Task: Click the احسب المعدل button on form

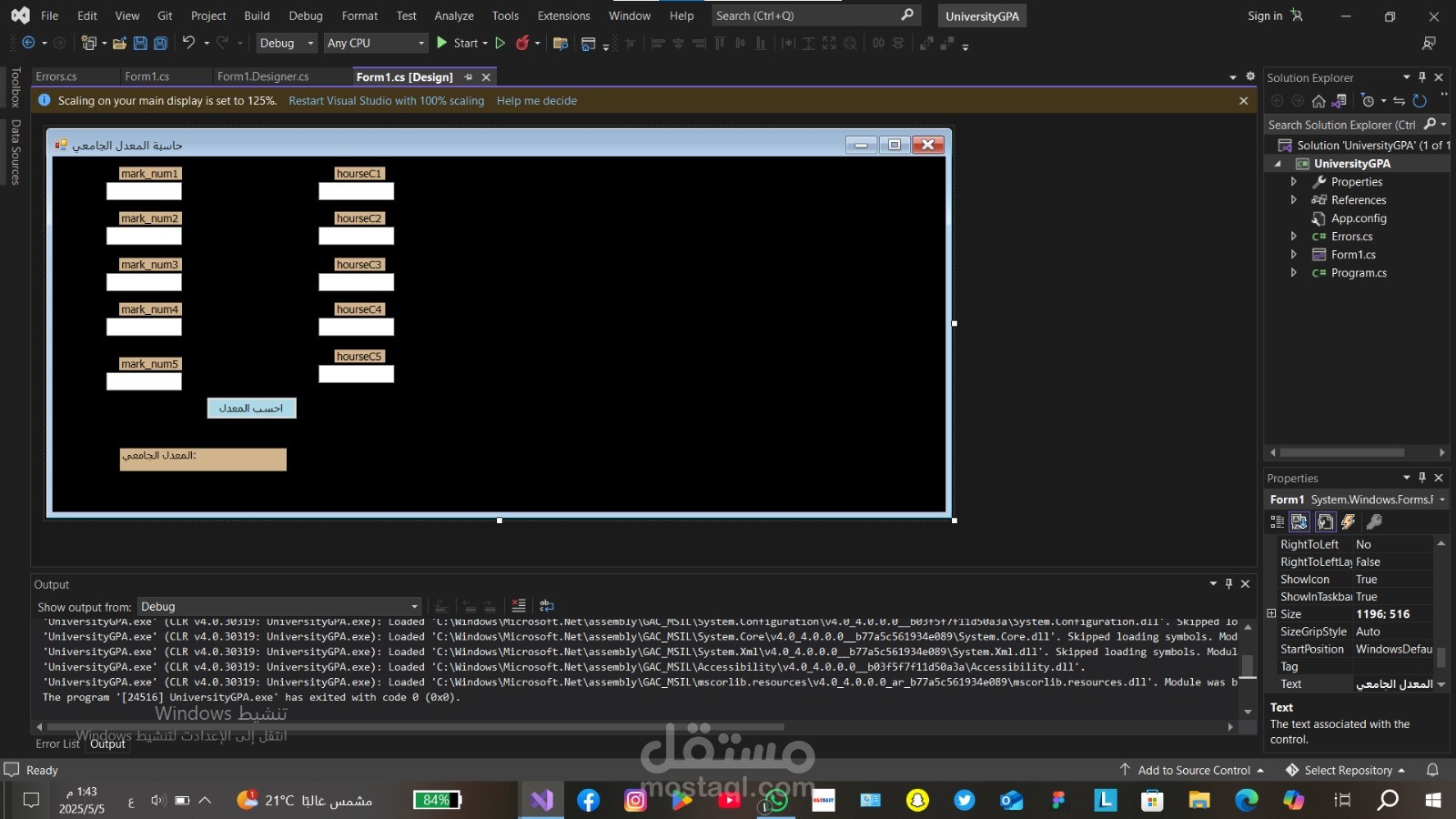Action: pyautogui.click(x=251, y=409)
